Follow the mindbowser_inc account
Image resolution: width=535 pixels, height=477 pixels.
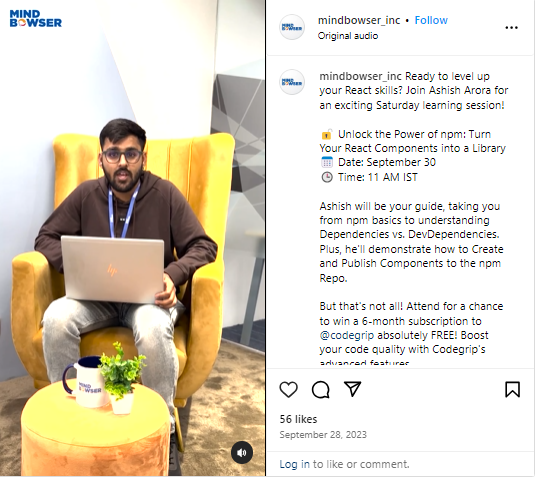click(431, 20)
